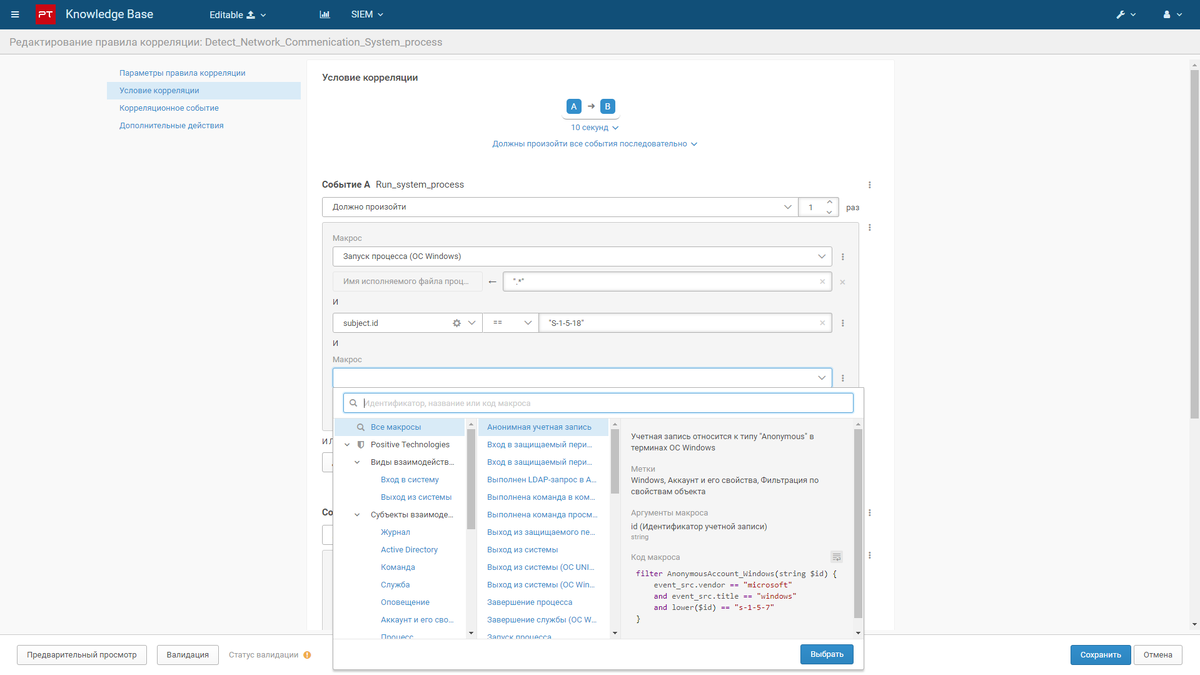
Task: Go to Корреляционное событие section
Action: [x=169, y=108]
